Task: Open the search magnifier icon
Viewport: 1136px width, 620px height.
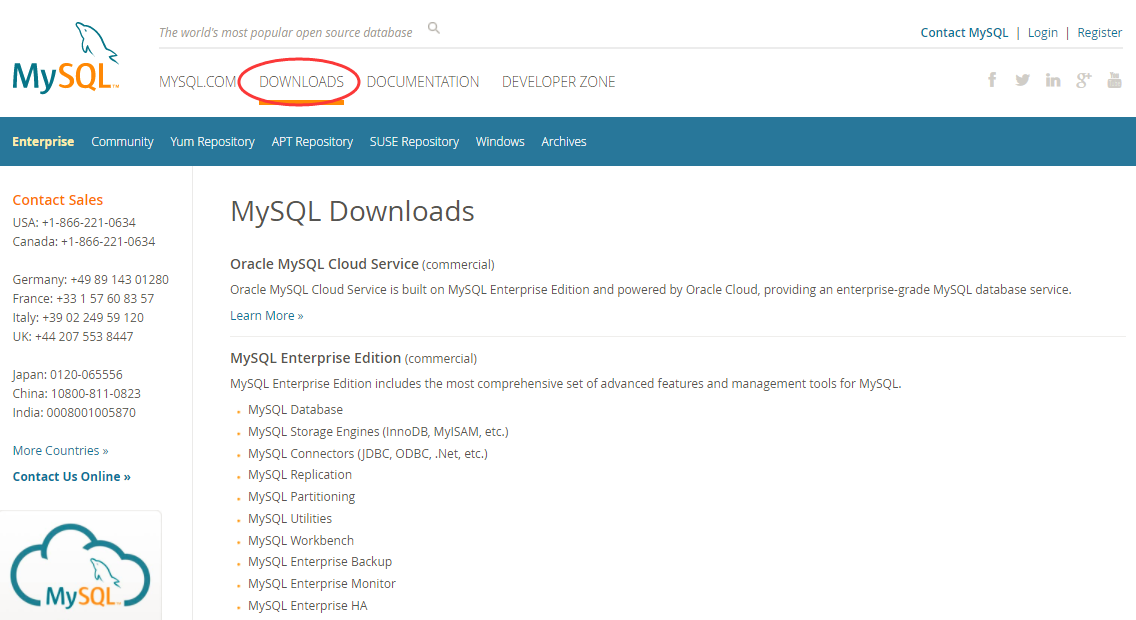Action: (x=434, y=28)
